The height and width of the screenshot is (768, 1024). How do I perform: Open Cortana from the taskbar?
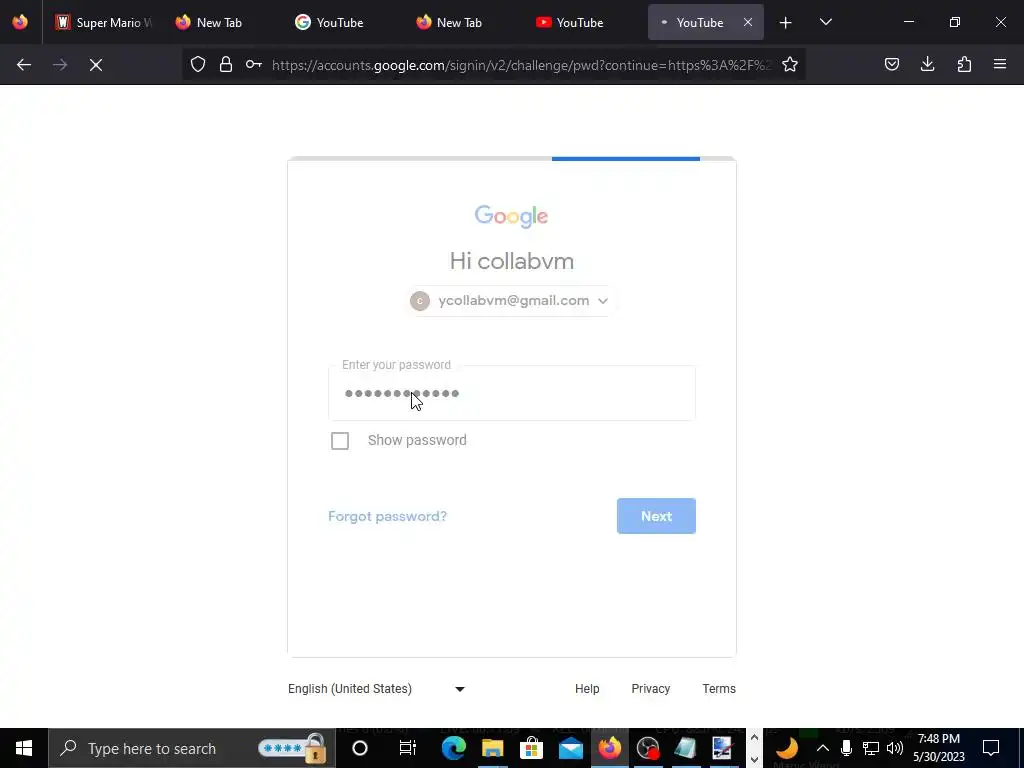click(360, 748)
